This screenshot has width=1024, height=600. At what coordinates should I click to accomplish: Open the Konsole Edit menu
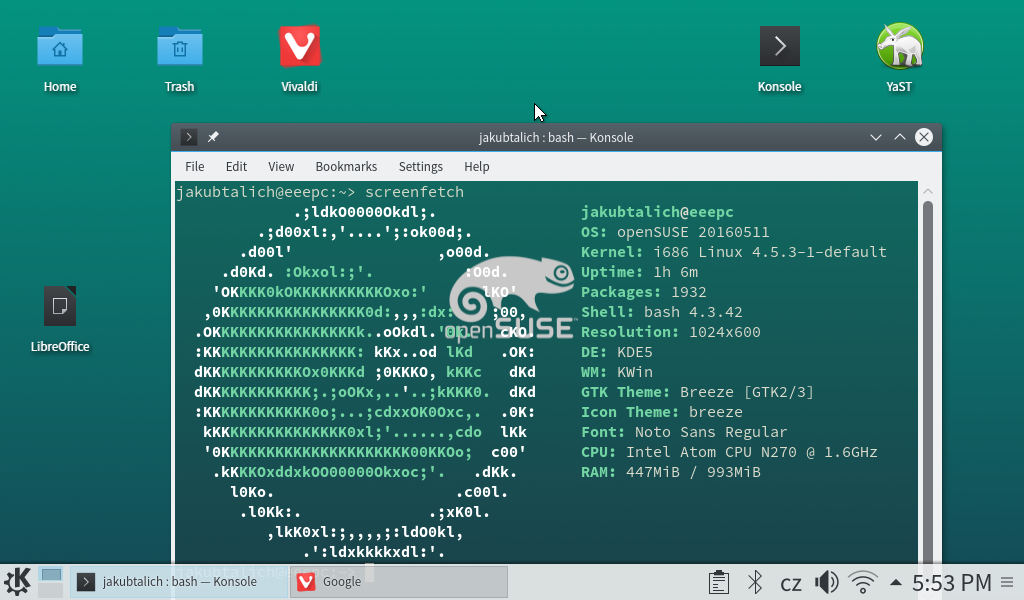tap(236, 166)
